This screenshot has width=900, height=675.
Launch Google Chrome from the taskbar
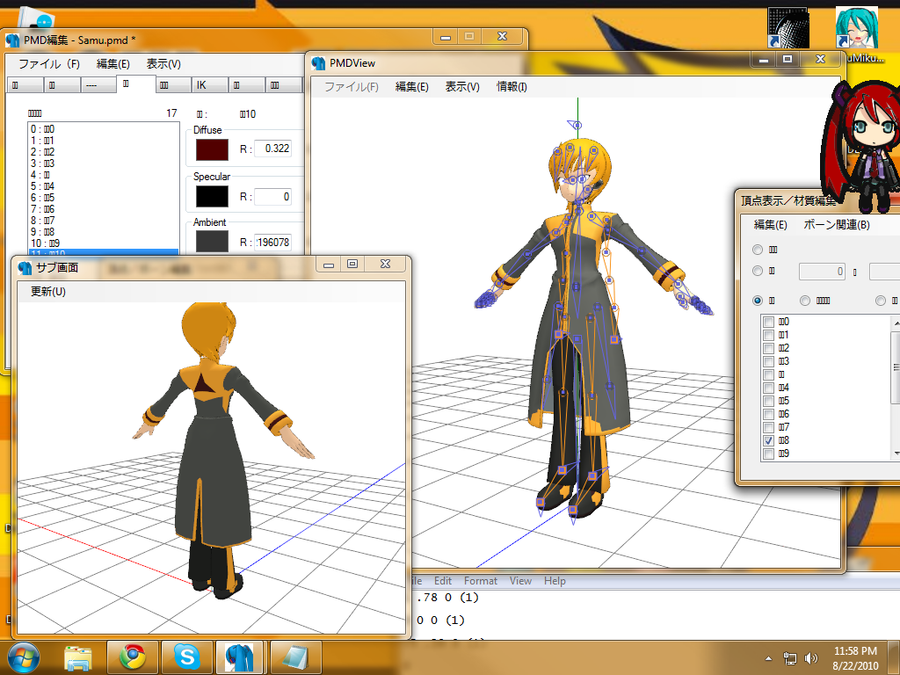click(x=133, y=658)
